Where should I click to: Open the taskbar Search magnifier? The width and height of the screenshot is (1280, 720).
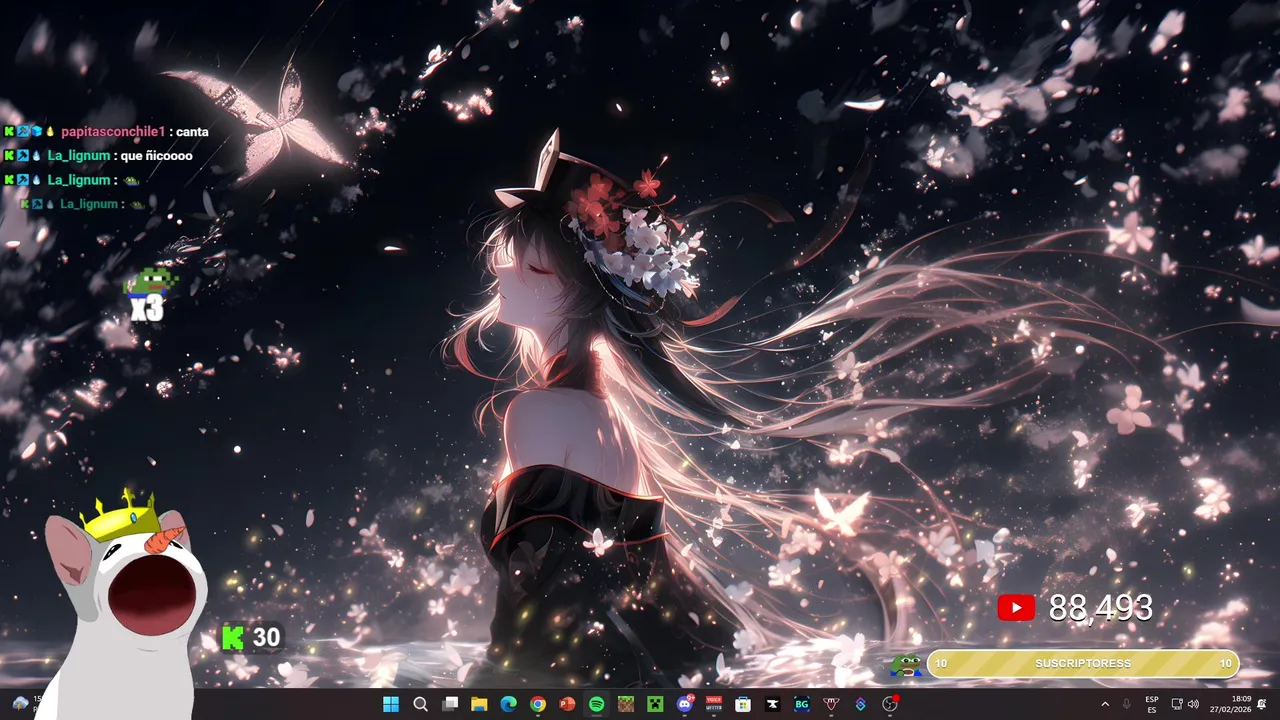pyautogui.click(x=420, y=704)
